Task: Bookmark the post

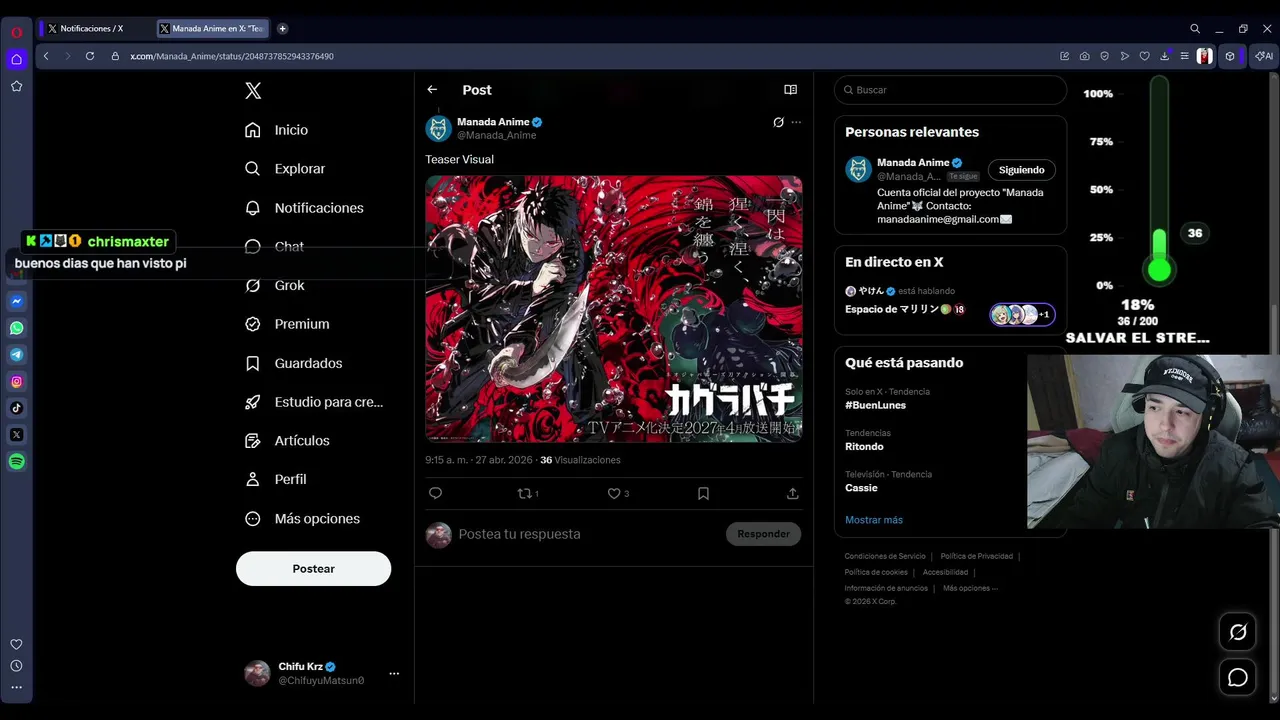Action: [703, 493]
